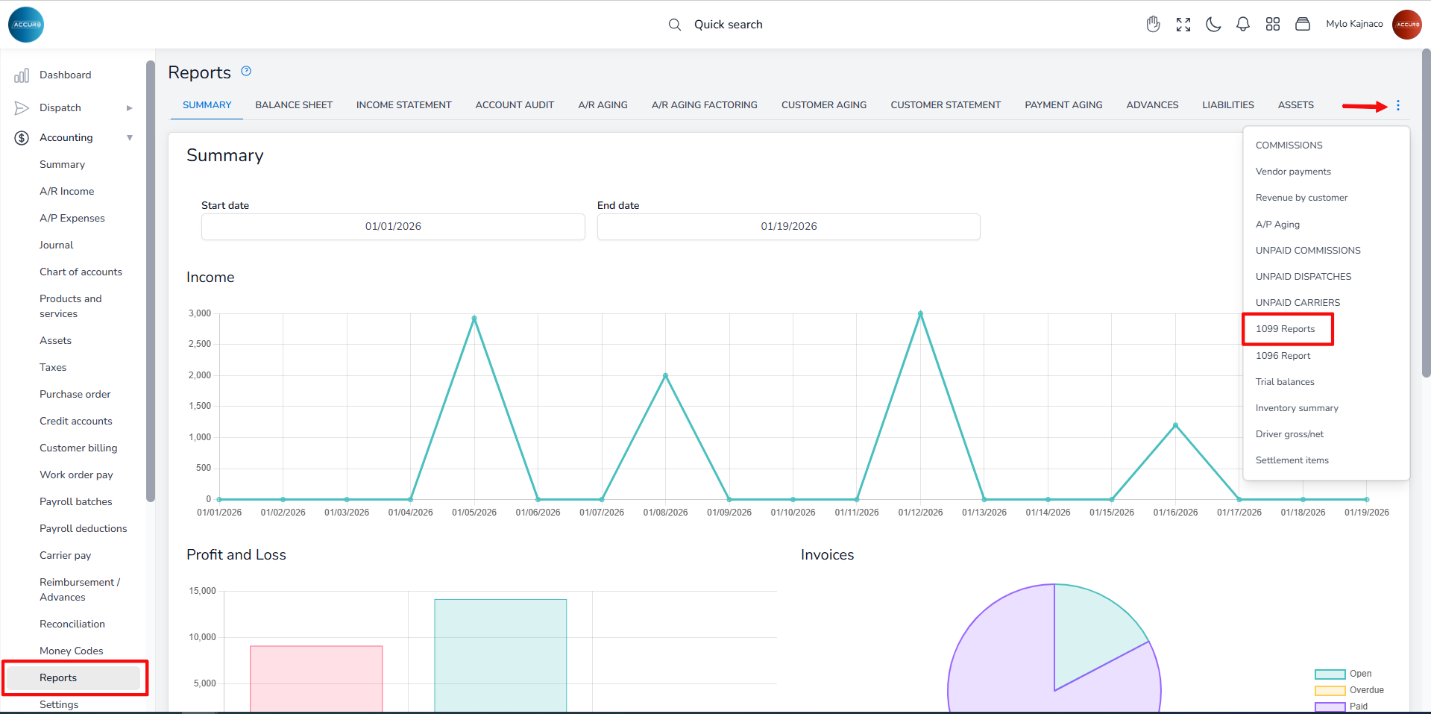The width and height of the screenshot is (1431, 714).
Task: Click the Paid purple legend swatch
Action: click(x=1329, y=706)
